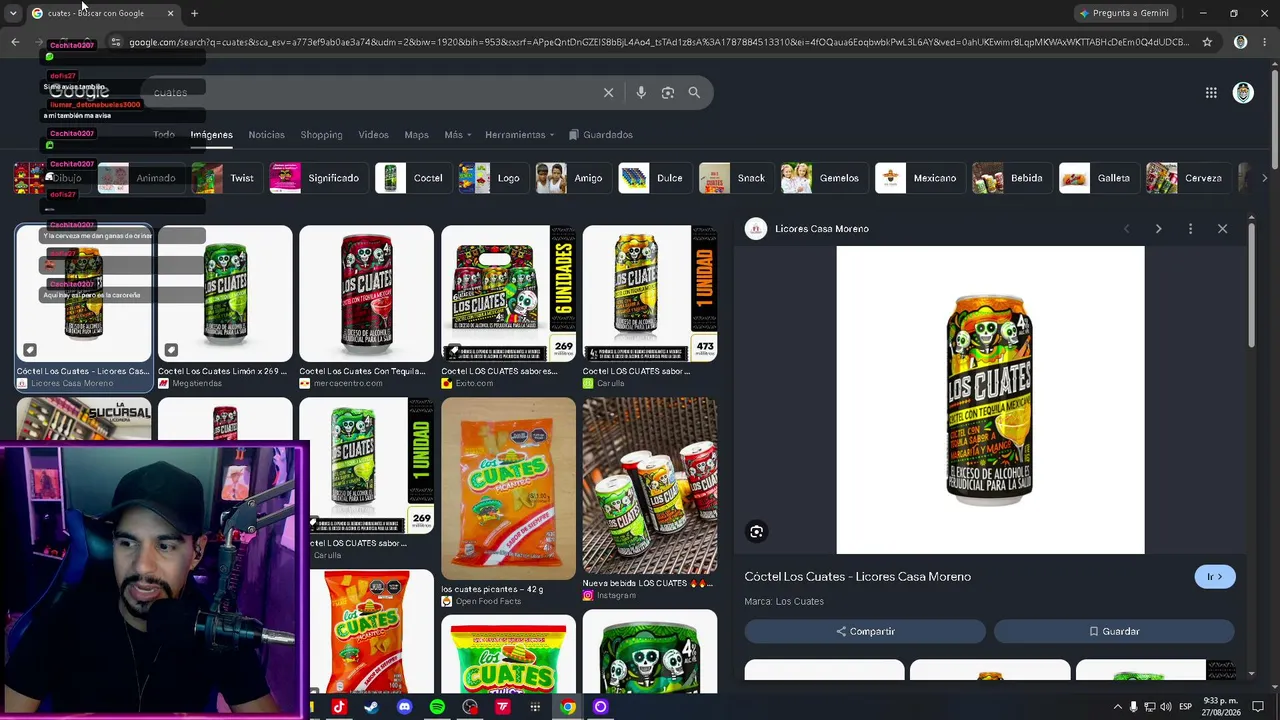The height and width of the screenshot is (720, 1280).
Task: Open Discord from the taskbar
Action: 404,707
